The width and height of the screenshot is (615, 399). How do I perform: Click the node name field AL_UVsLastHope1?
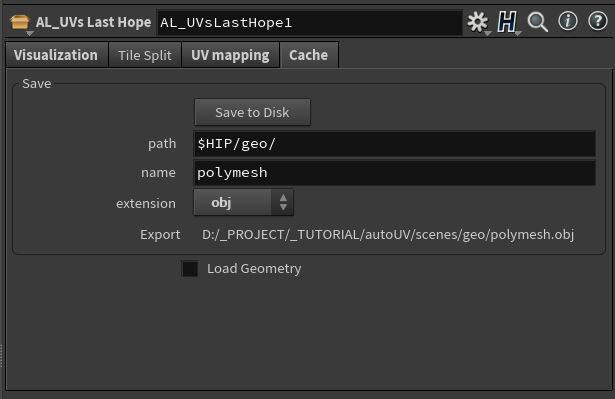310,23
